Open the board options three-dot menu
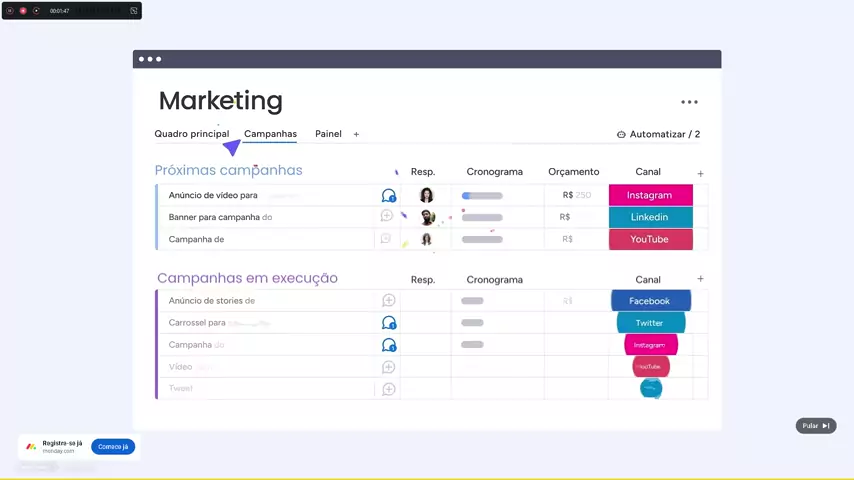The width and height of the screenshot is (854, 480). (x=689, y=102)
